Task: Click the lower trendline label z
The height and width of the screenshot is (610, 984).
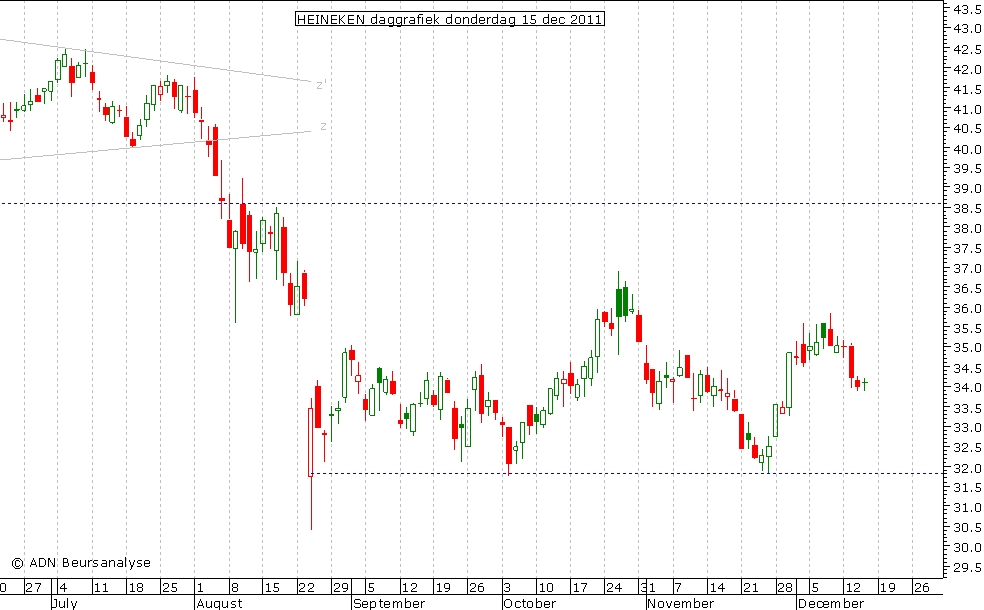Action: pos(323,127)
